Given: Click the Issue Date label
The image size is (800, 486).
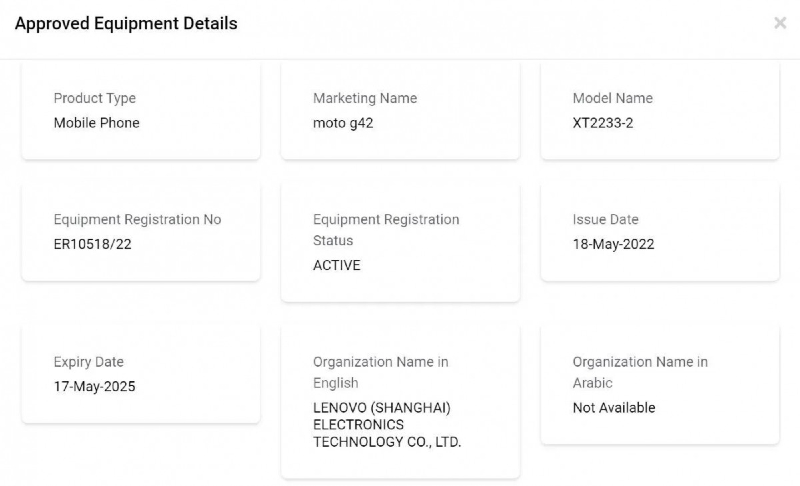Looking at the screenshot, I should pos(606,219).
